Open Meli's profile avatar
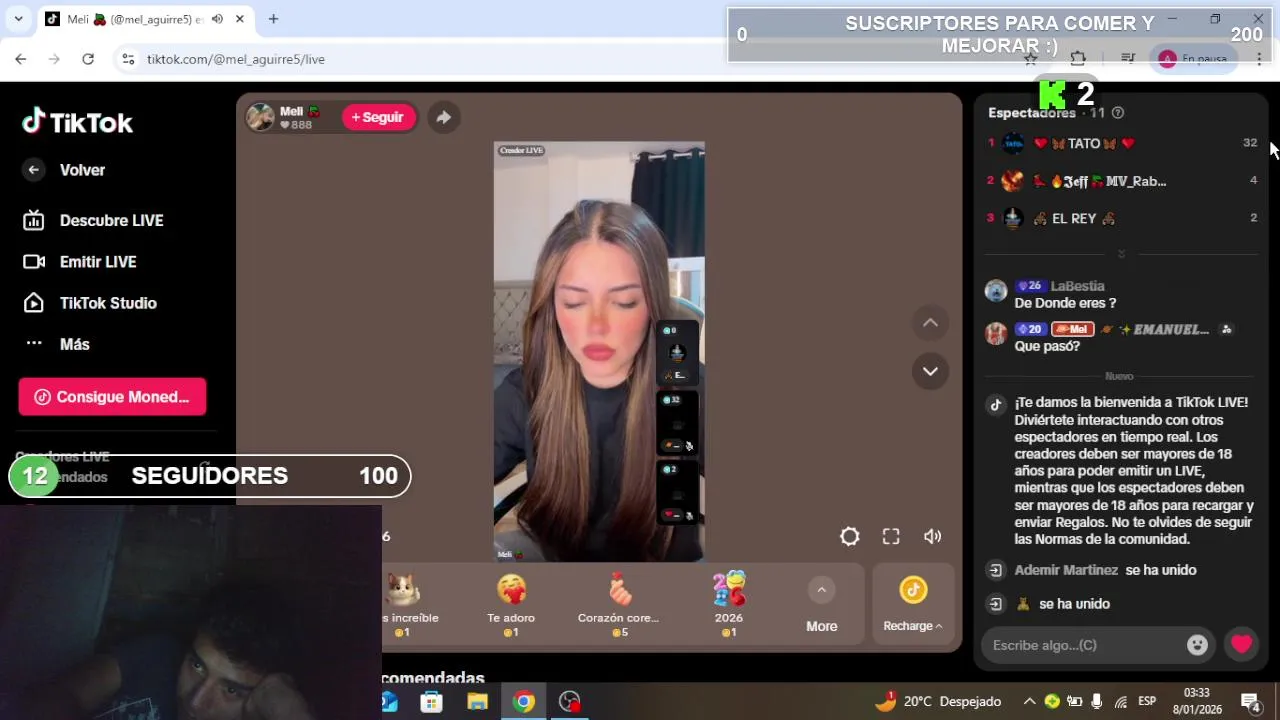Viewport: 1280px width, 720px height. (260, 117)
